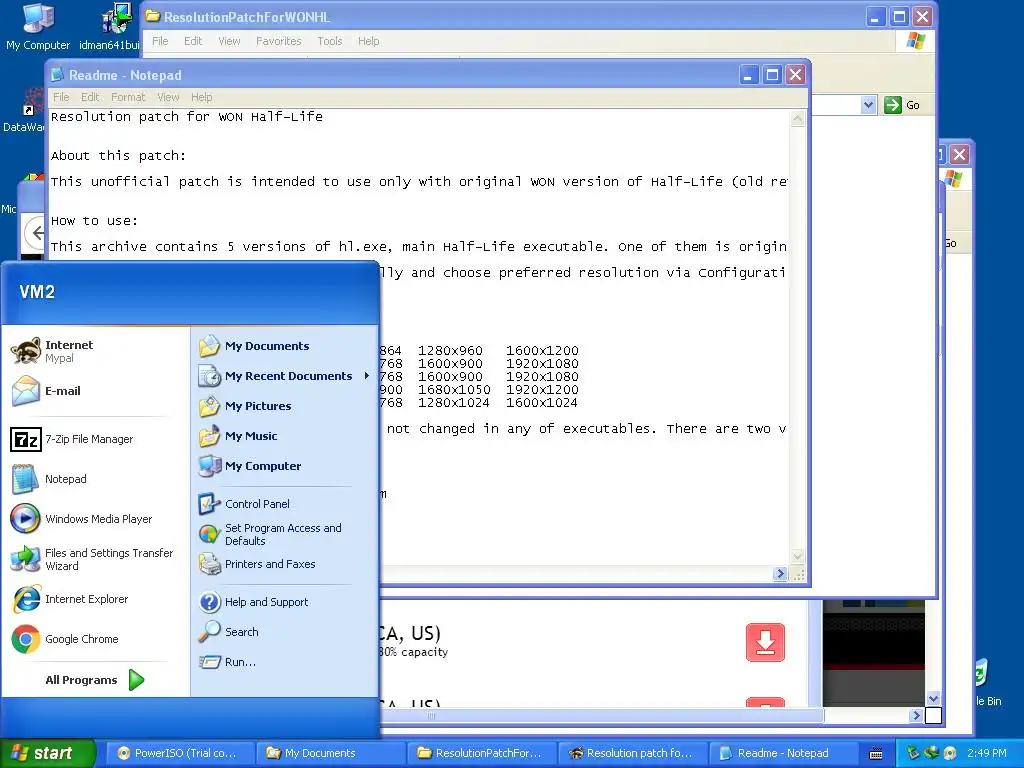Click the Notepad title bar icon
Screen dimensions: 1024x768
(x=58, y=75)
